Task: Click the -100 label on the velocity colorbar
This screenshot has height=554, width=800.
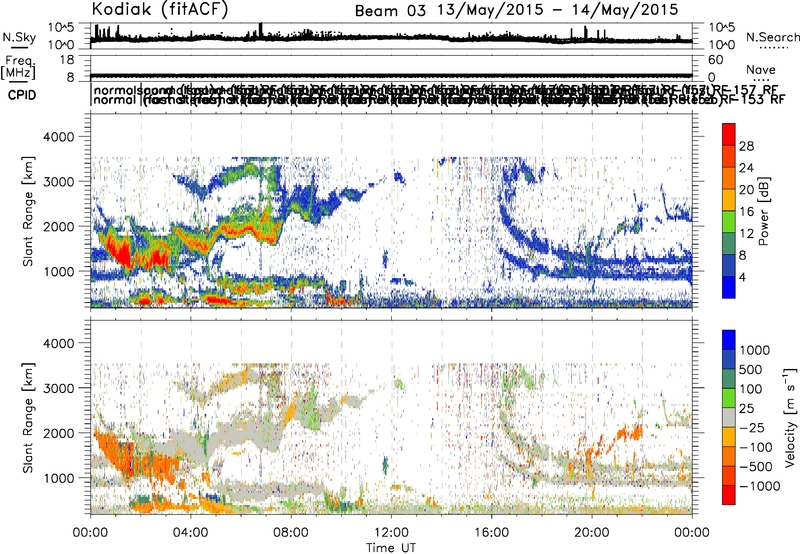Action: coord(756,447)
